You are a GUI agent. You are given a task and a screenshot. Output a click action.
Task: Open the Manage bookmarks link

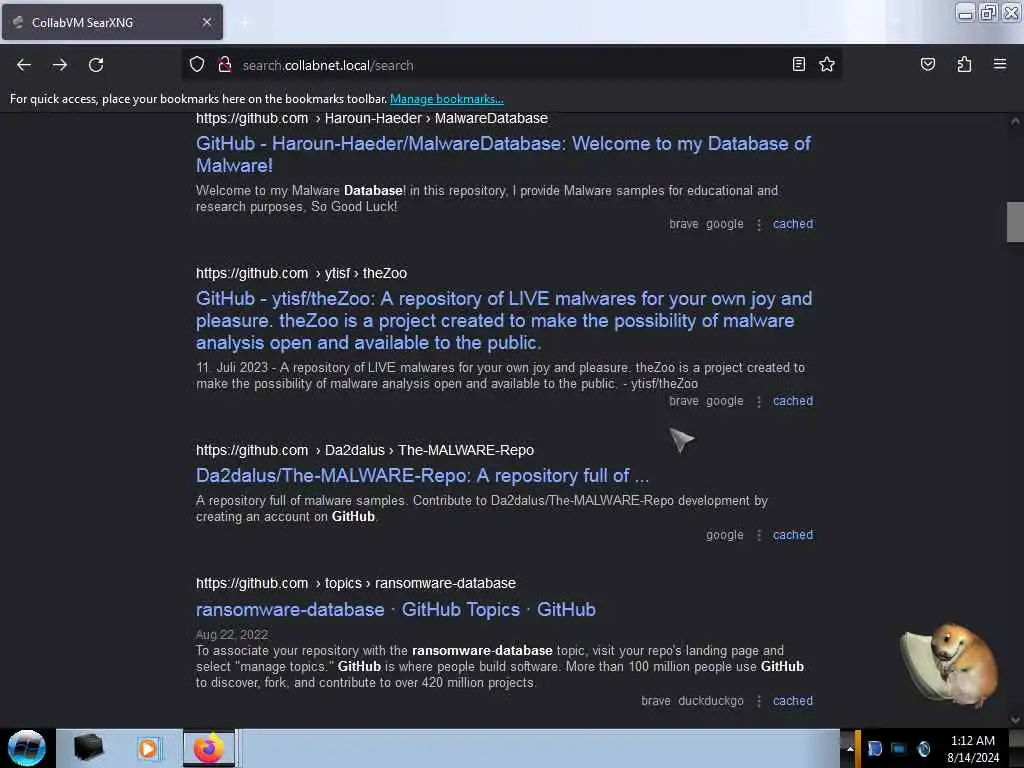pyautogui.click(x=447, y=99)
